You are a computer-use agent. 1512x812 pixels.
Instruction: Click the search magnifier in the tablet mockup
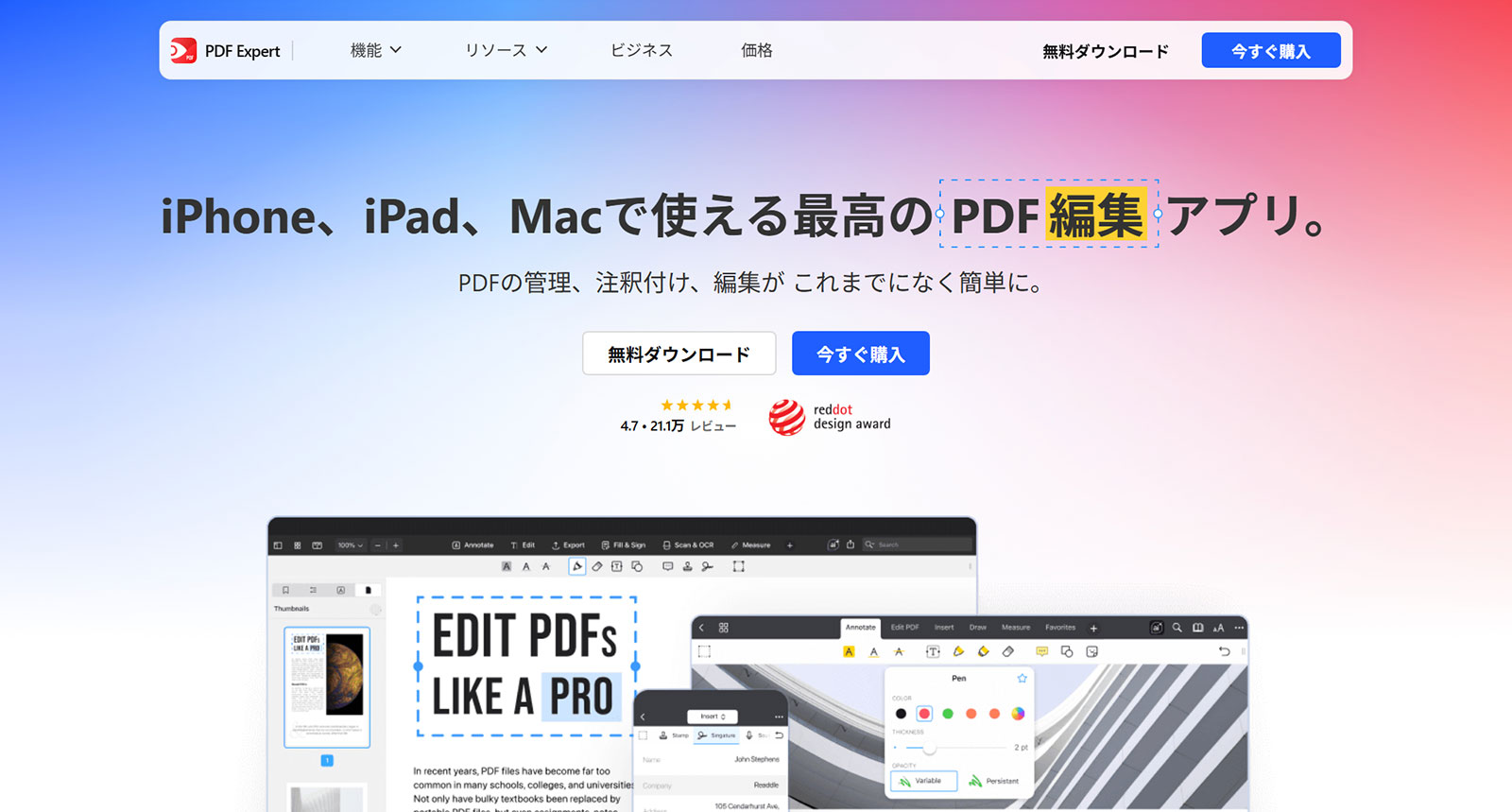(x=1177, y=628)
